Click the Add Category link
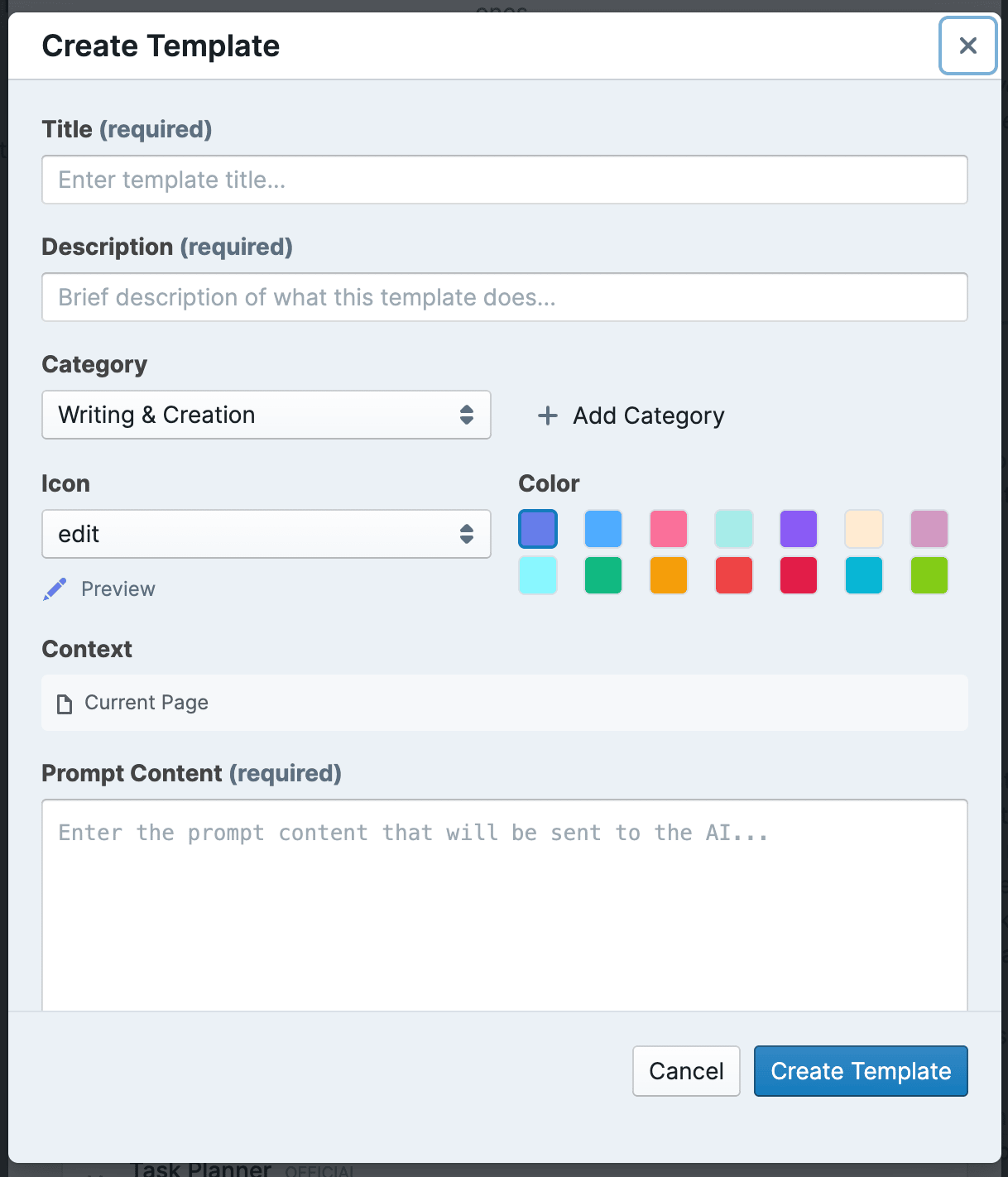Screen dimensions: 1008x1177 pos(648,416)
